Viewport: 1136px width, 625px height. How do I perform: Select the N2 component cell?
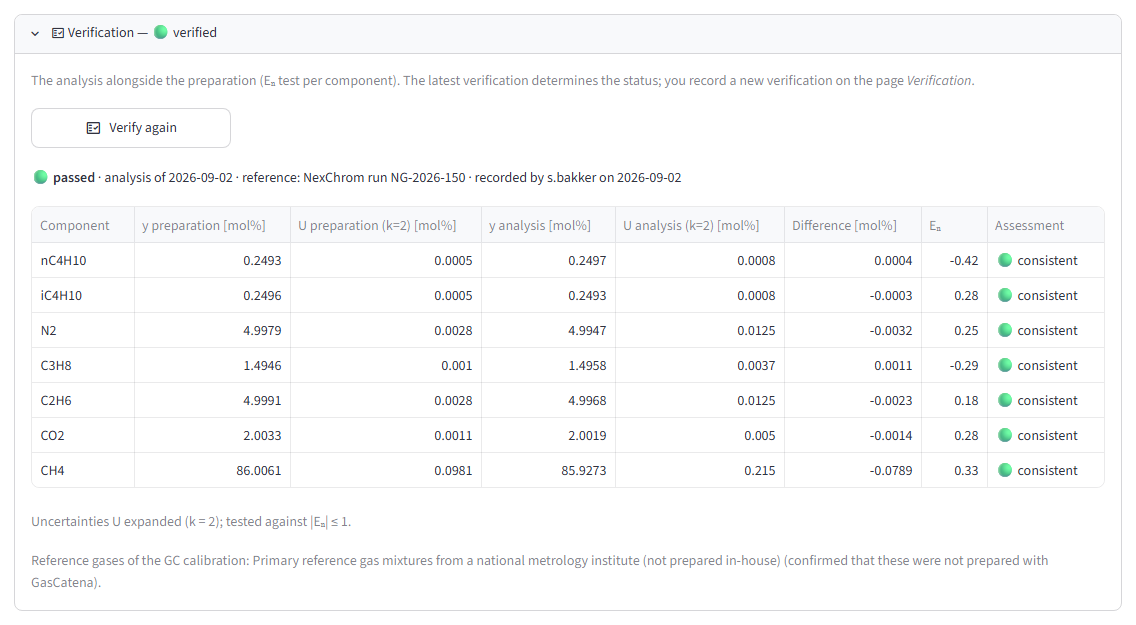pos(83,330)
